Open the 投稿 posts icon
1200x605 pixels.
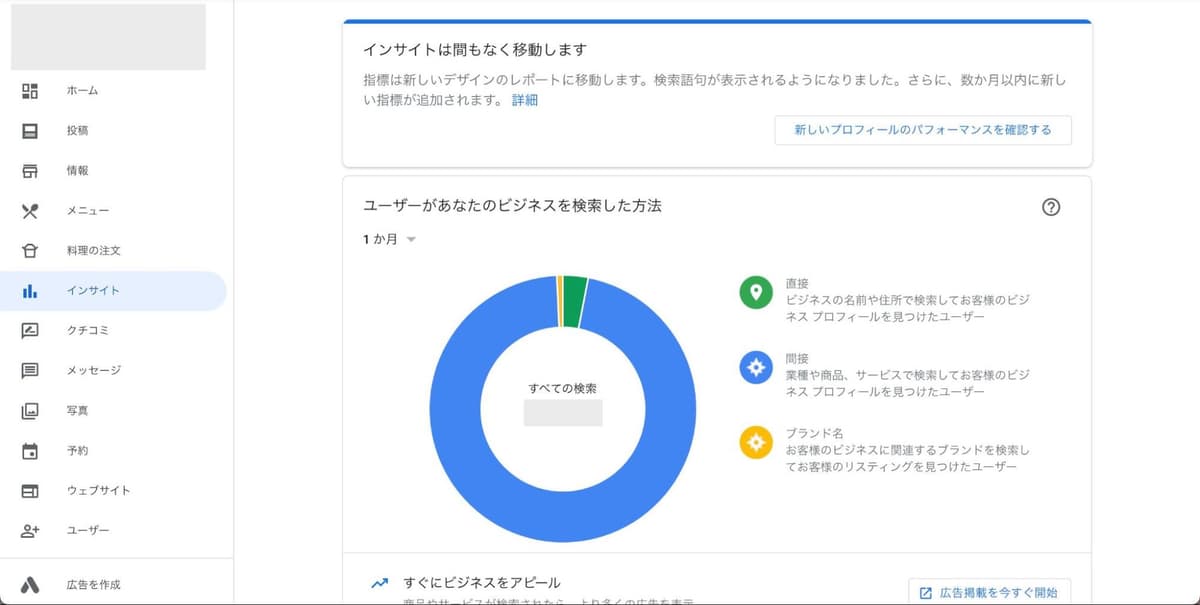click(x=30, y=131)
